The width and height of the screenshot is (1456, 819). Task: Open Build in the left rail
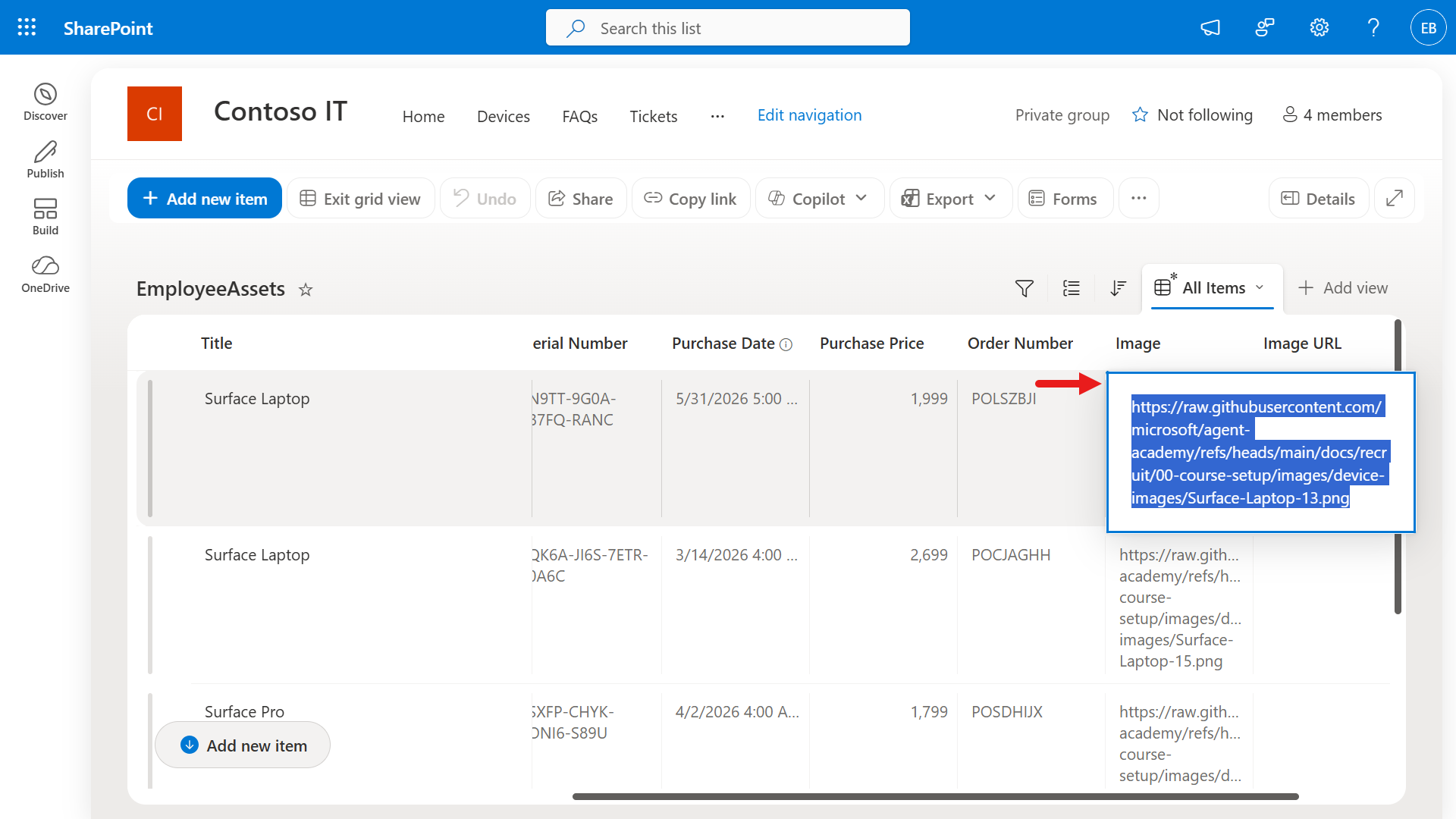[x=45, y=217]
